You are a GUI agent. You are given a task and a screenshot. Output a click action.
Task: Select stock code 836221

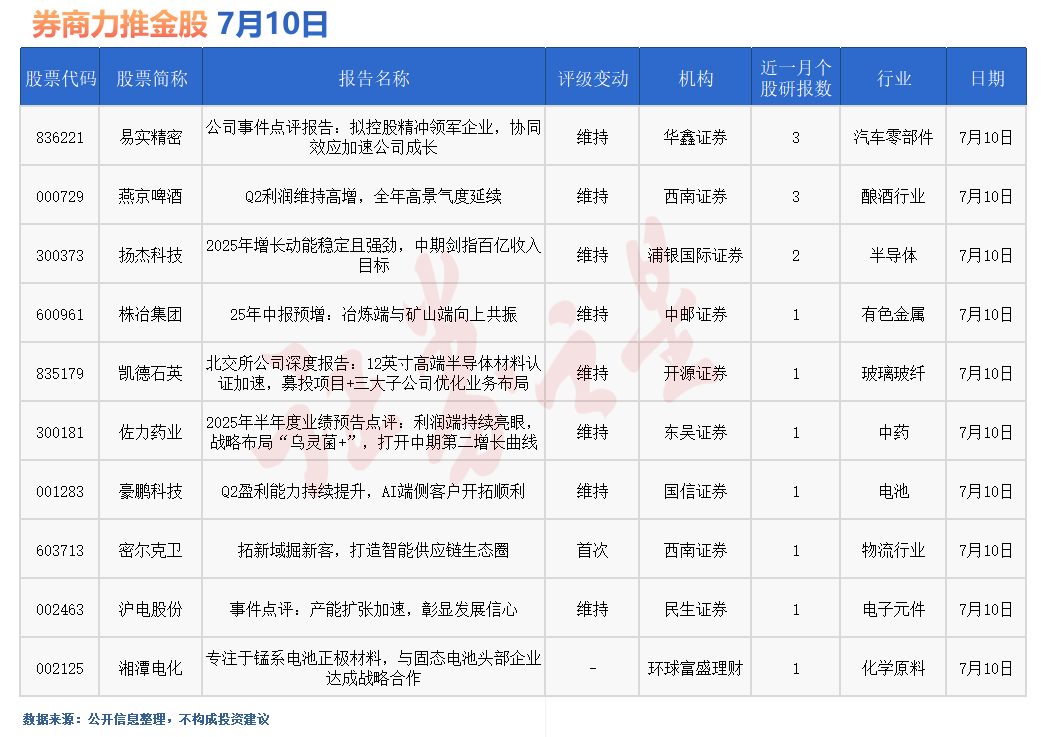click(x=60, y=138)
